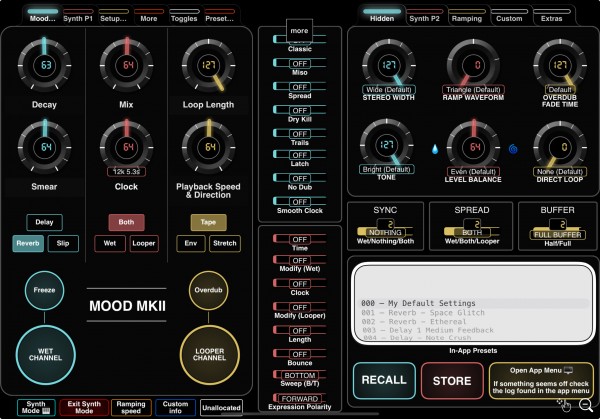Click the Overdub circle button
Viewport: 600px width, 419px height.
click(x=209, y=290)
